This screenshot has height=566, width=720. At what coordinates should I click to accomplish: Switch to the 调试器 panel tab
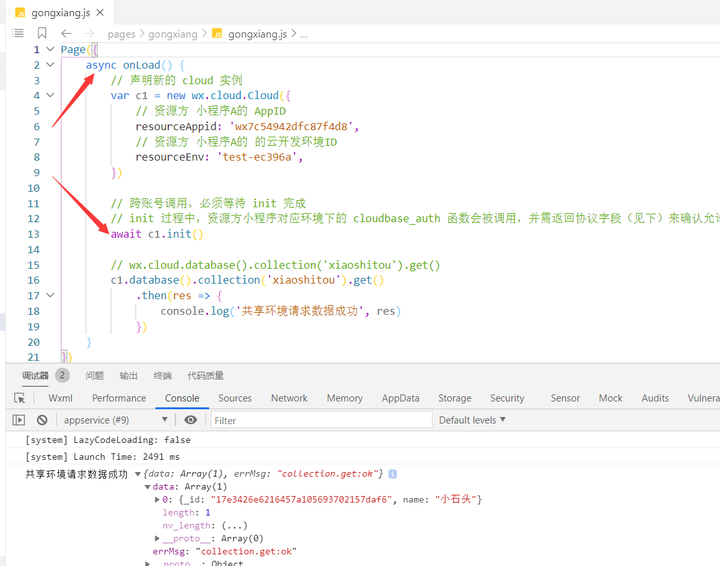click(x=35, y=375)
